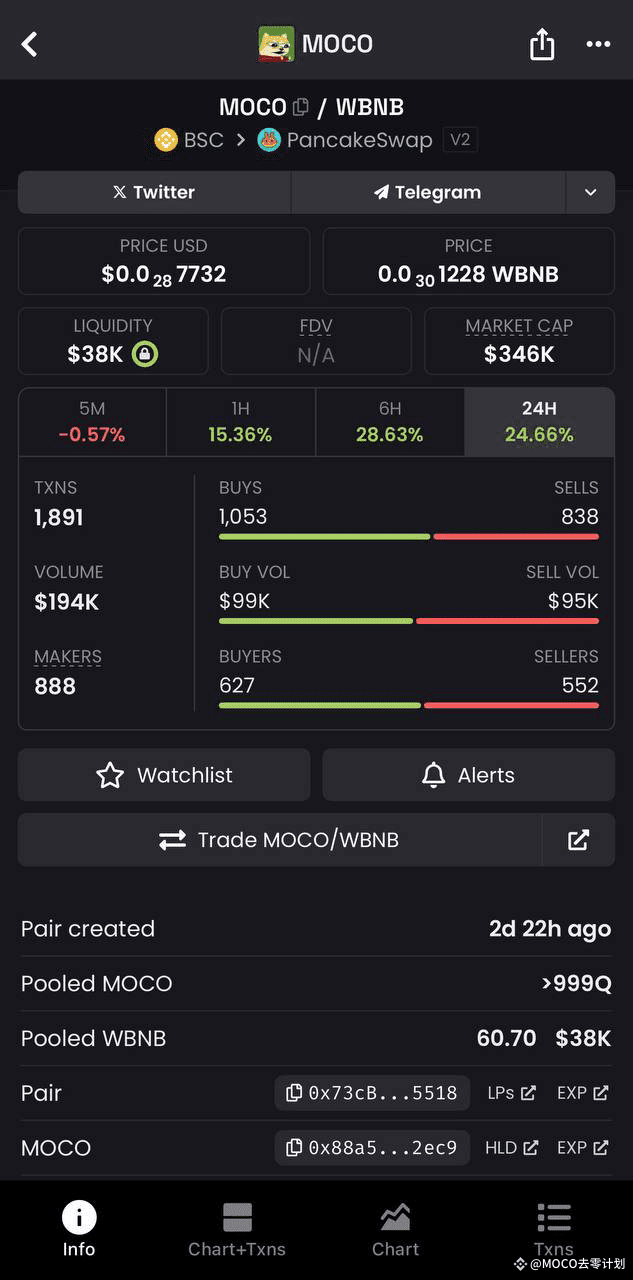Image resolution: width=633 pixels, height=1280 pixels.
Task: Click the buys versus sells ratio bar
Action: (408, 536)
